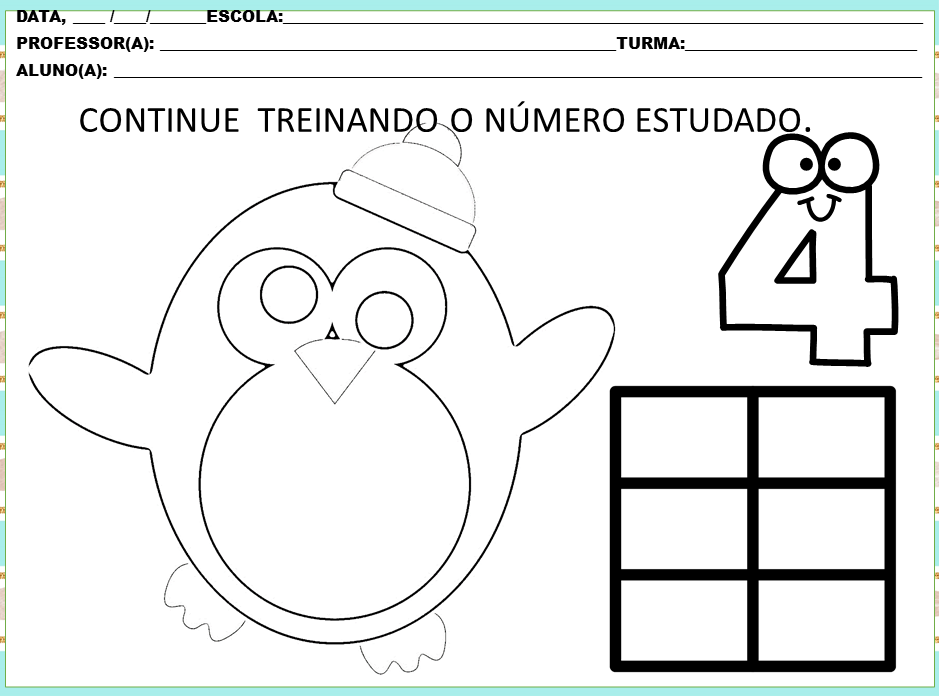Select the bottom-right practice grid cell

tap(821, 620)
